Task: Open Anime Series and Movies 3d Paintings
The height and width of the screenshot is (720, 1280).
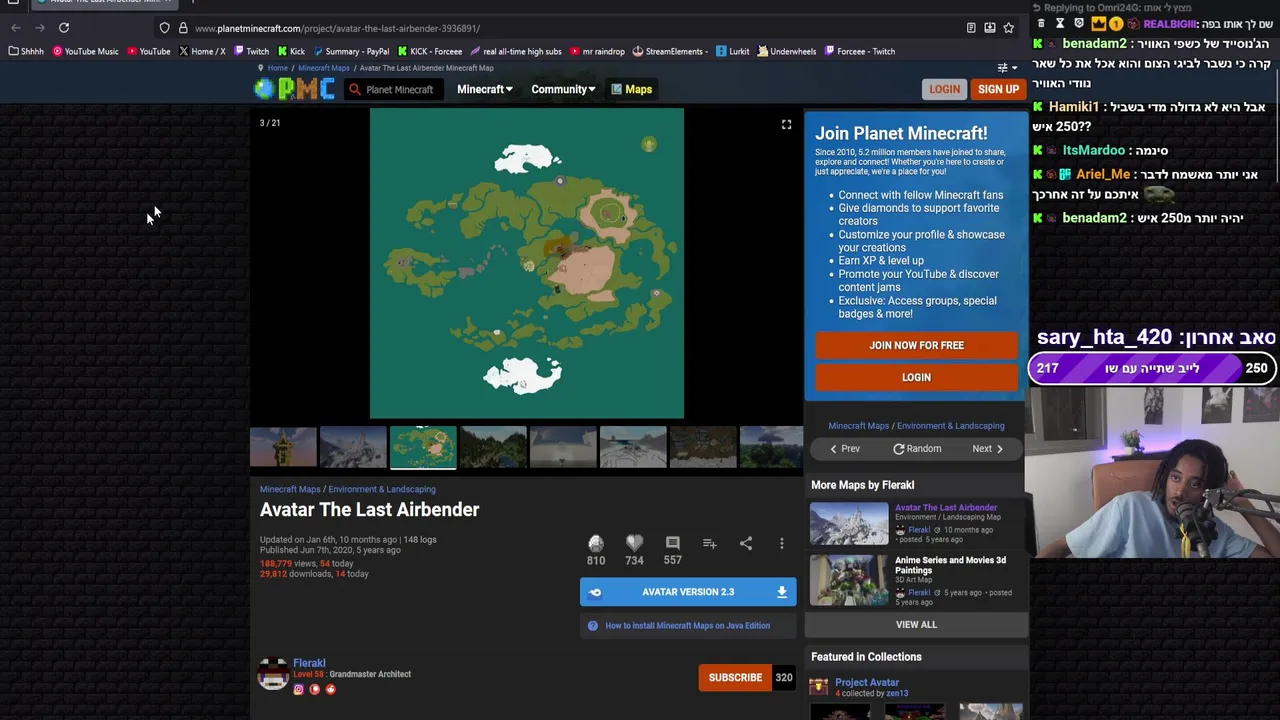Action: coord(951,565)
